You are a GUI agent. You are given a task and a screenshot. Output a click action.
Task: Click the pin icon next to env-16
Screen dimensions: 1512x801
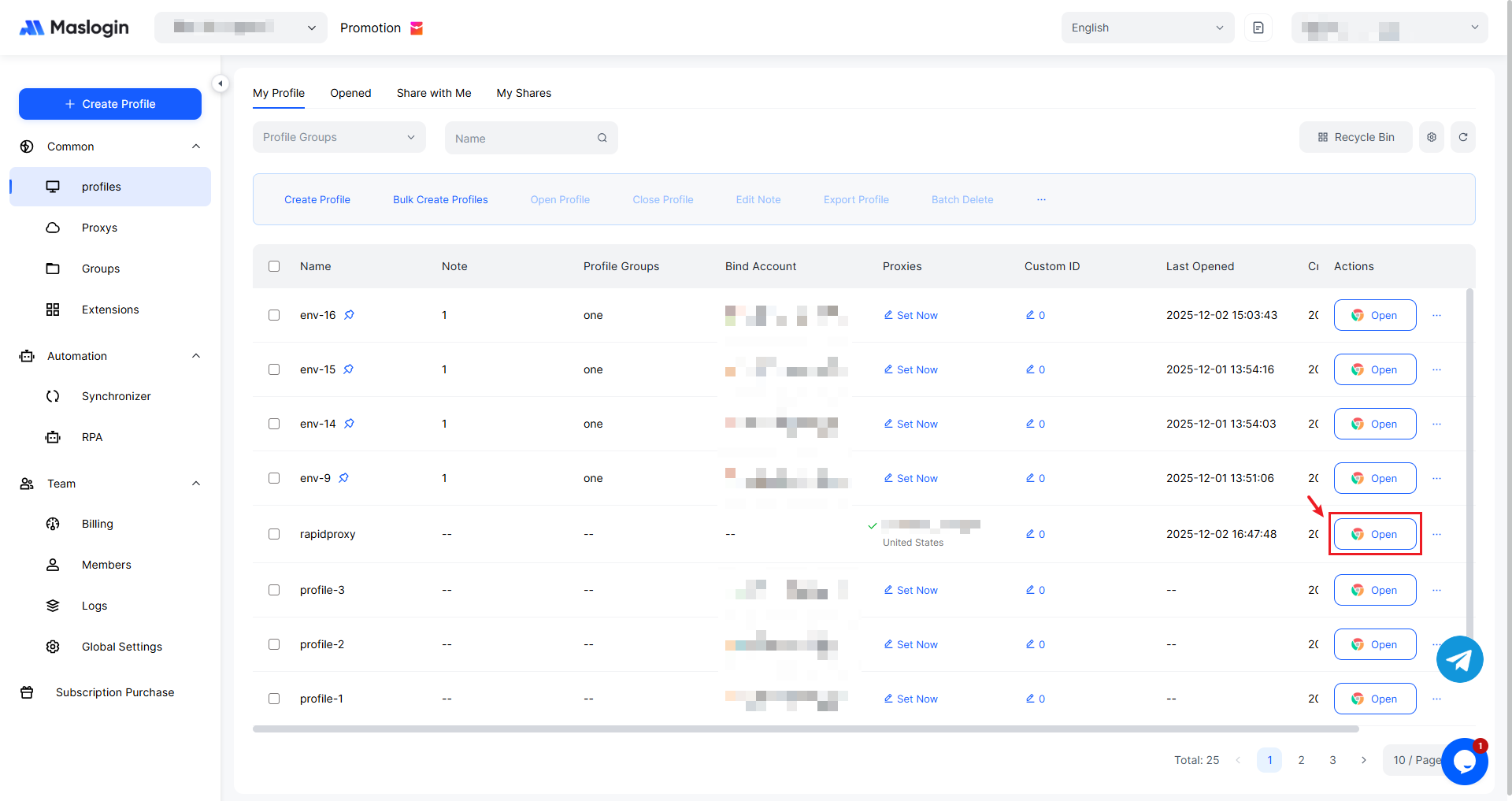pyautogui.click(x=349, y=315)
